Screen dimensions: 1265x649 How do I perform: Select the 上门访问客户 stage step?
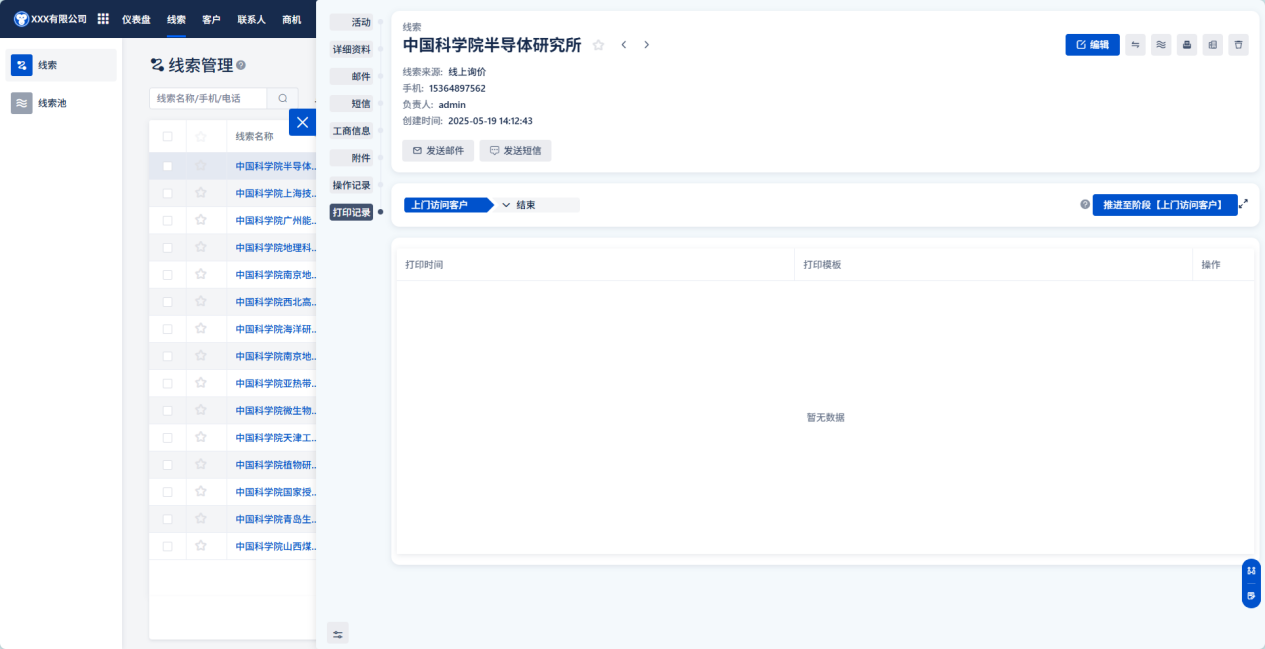(446, 205)
